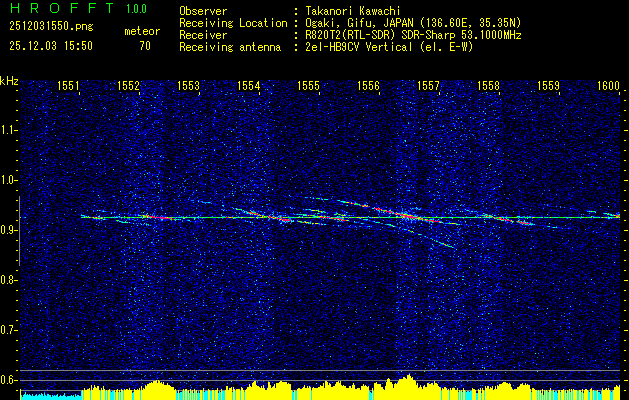629x400 pixels.
Task: Click the 1551 time marker
Action: point(69,87)
